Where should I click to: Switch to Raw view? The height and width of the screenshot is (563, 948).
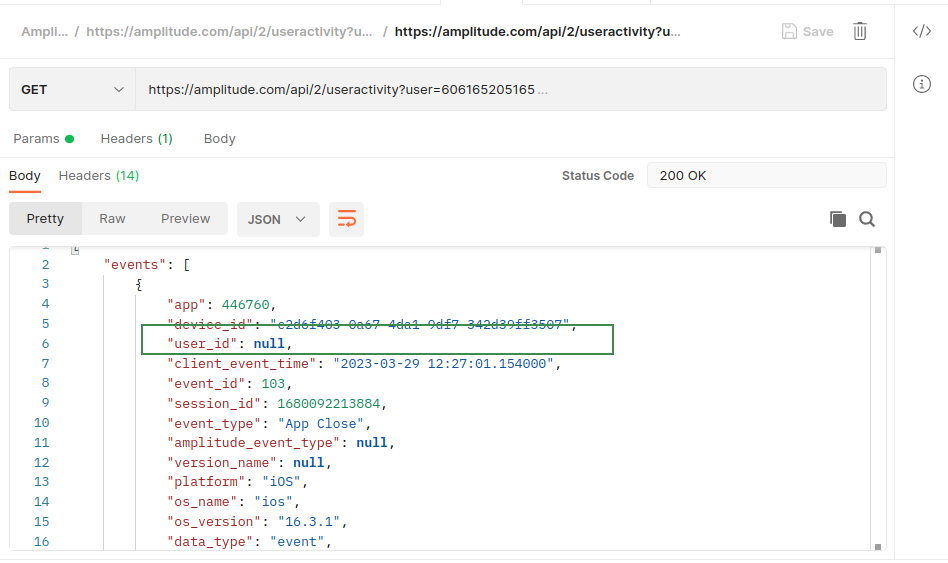pyautogui.click(x=112, y=218)
